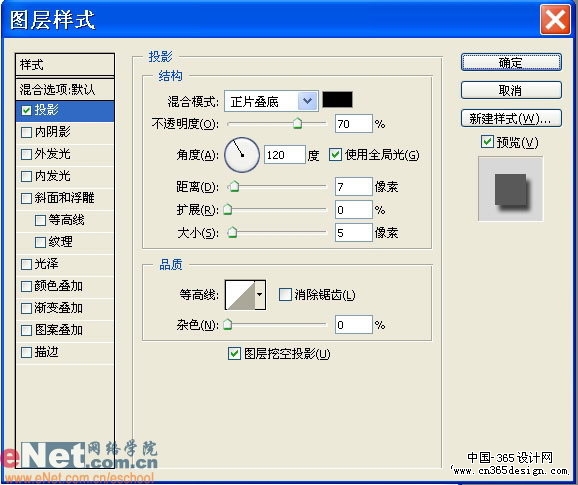Click the 大小 slider handle
The image size is (578, 485).
tap(232, 233)
